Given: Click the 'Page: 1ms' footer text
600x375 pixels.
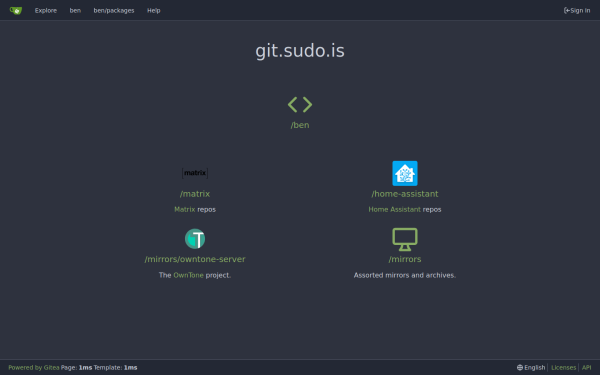Looking at the screenshot, I should point(76,367).
